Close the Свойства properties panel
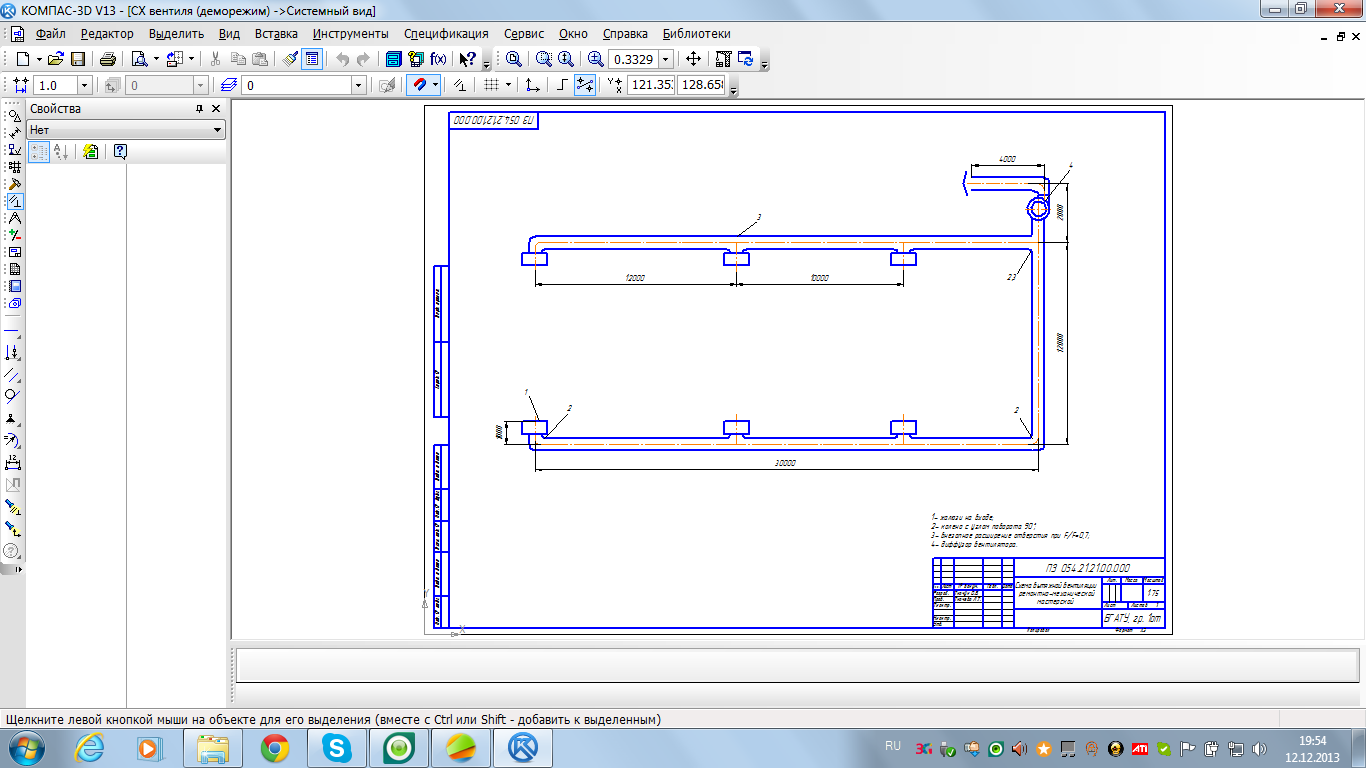This screenshot has height=768, width=1366. pyautogui.click(x=216, y=109)
